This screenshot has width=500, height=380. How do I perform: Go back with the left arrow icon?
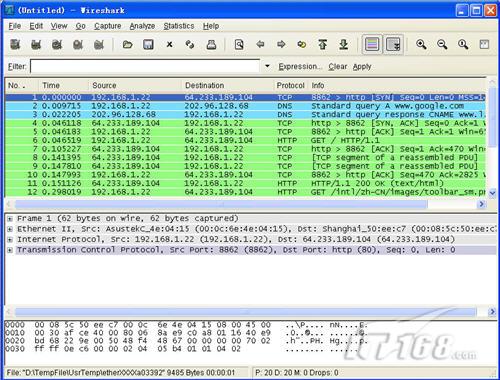pos(260,44)
